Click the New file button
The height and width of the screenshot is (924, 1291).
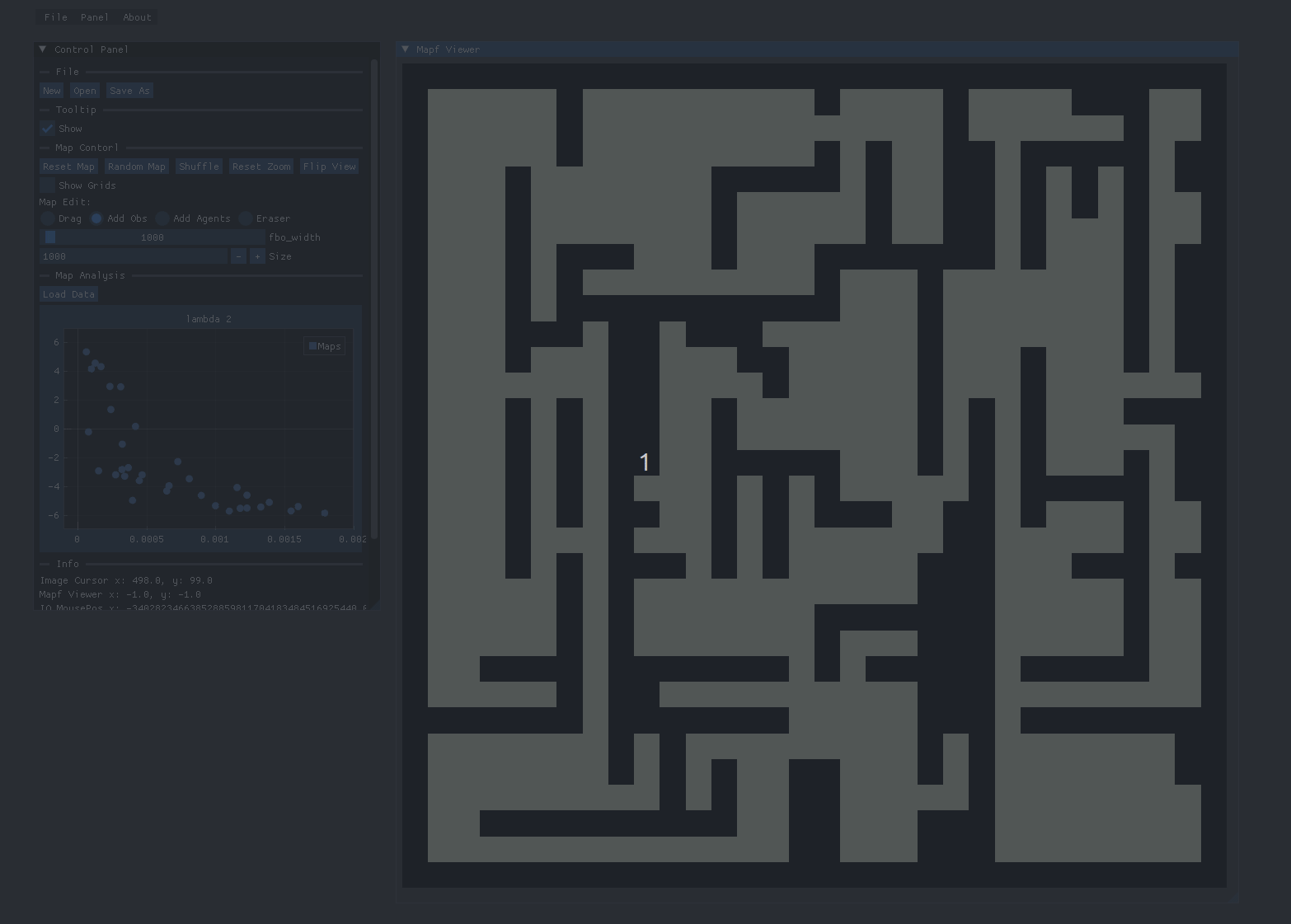(52, 91)
